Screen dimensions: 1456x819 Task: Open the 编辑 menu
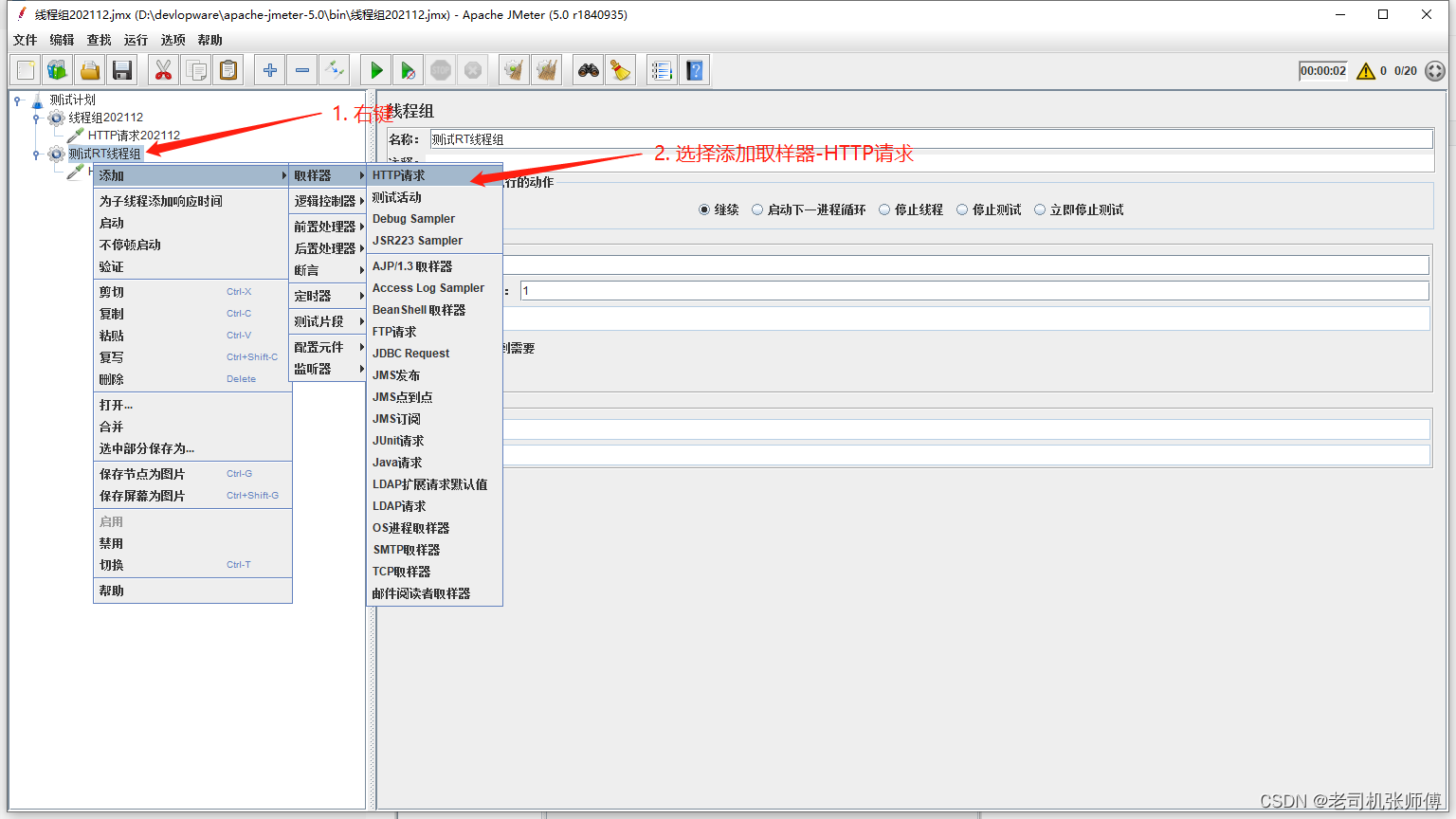[63, 40]
